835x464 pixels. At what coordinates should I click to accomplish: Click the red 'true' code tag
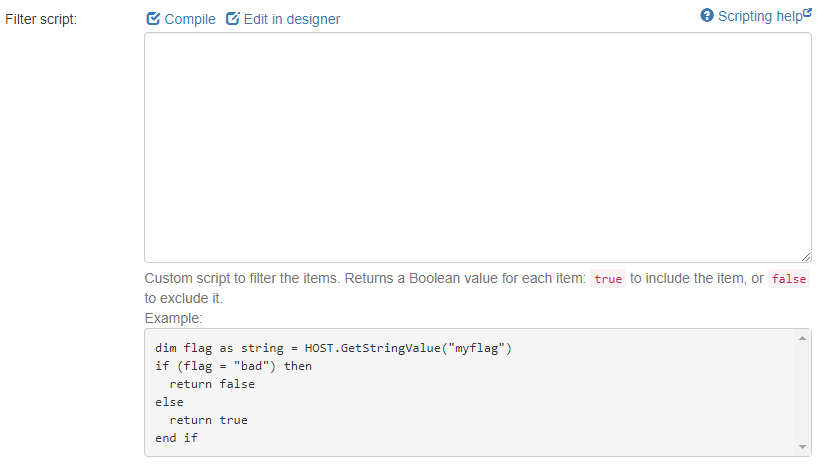coord(607,280)
